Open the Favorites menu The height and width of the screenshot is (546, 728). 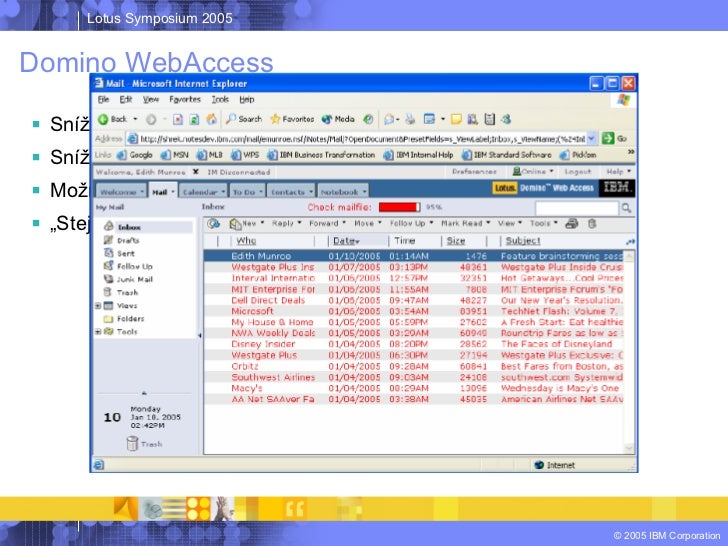tap(185, 99)
